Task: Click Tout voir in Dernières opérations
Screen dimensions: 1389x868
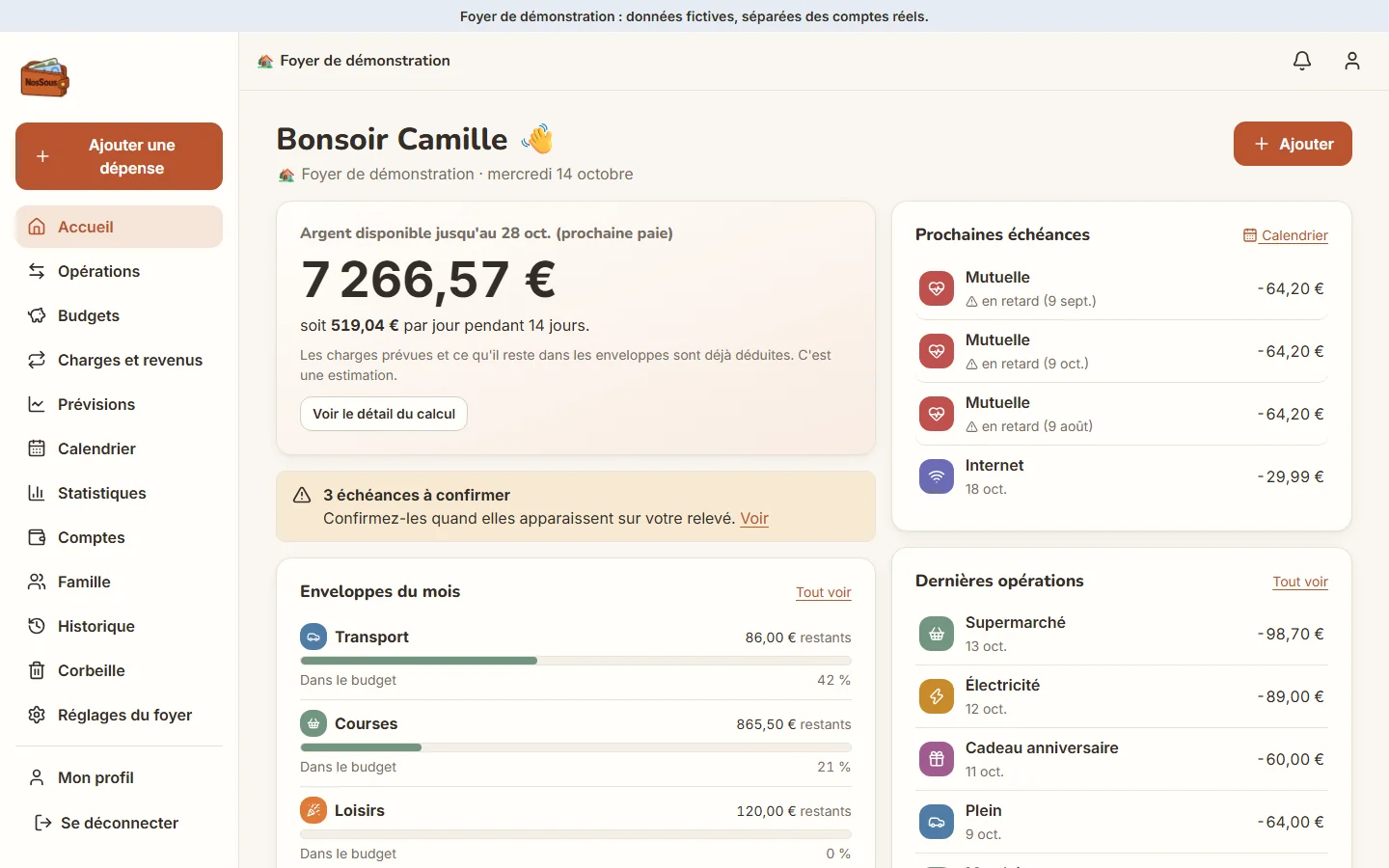Action: click(x=1300, y=582)
